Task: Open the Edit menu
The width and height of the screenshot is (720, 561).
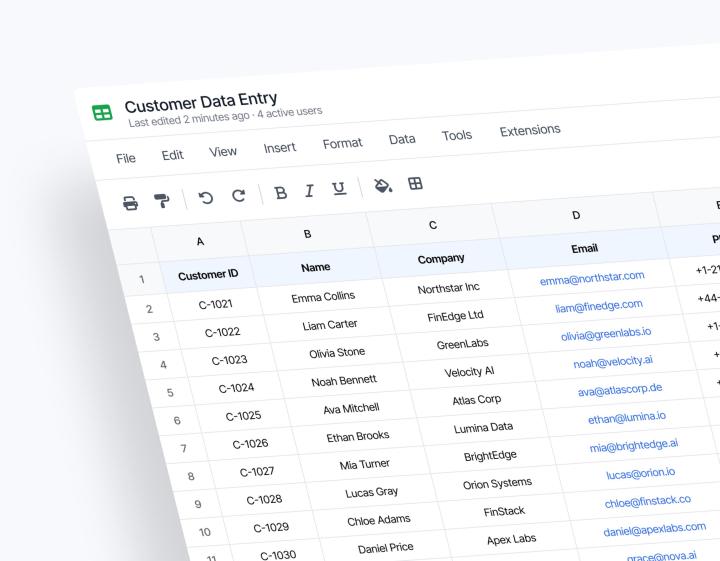Action: (x=173, y=155)
